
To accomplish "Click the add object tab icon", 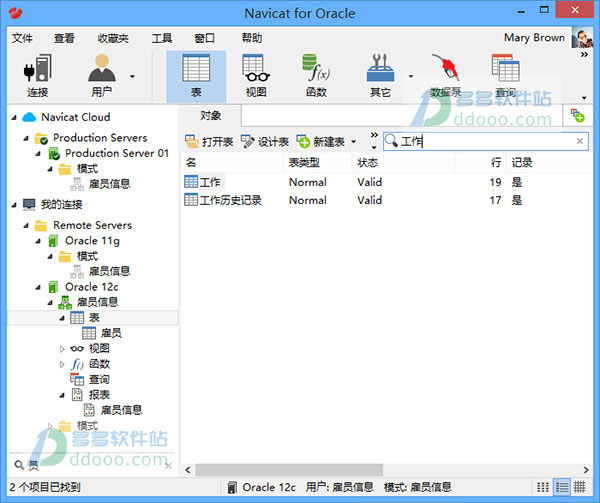I will point(577,116).
